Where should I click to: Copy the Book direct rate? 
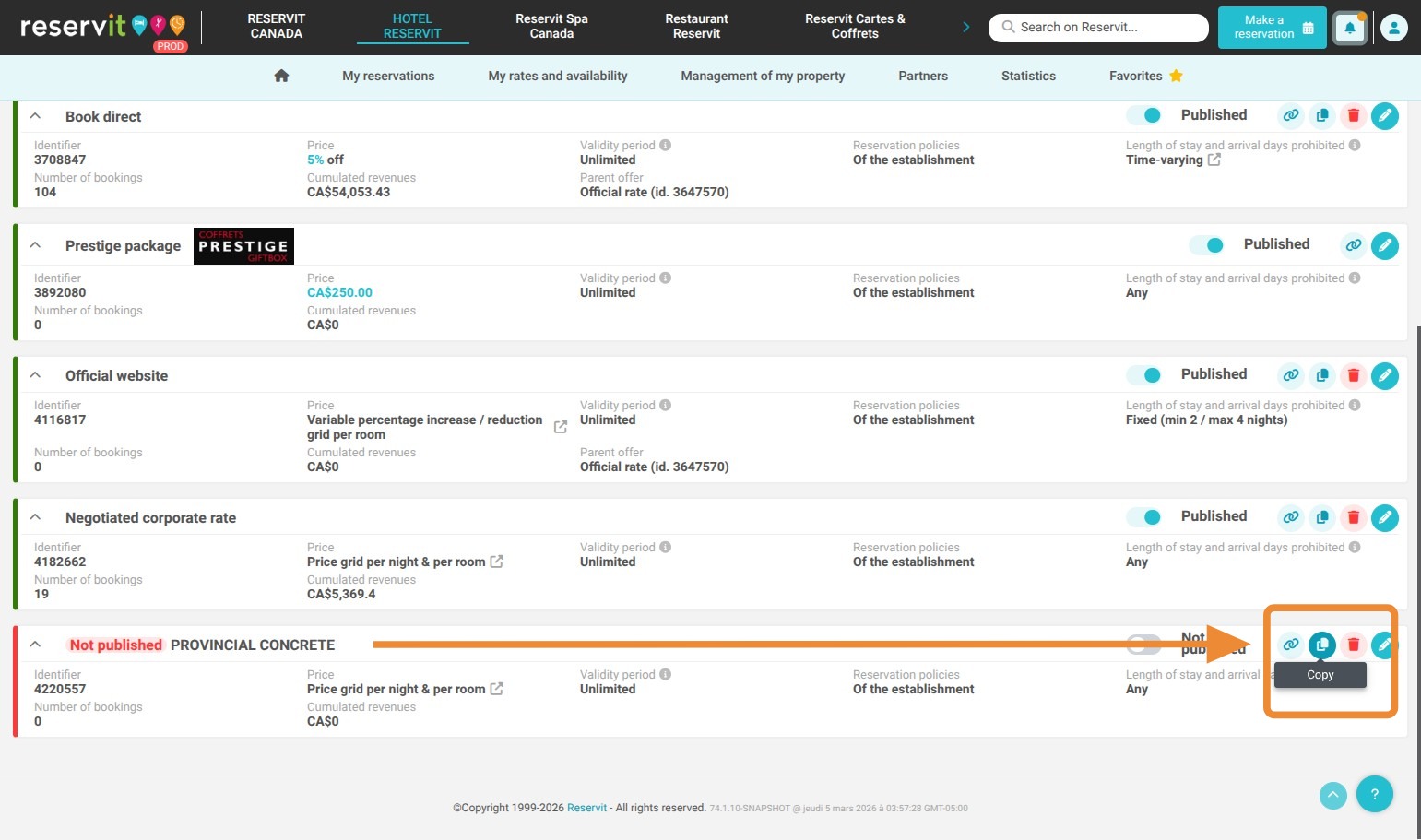coord(1322,115)
